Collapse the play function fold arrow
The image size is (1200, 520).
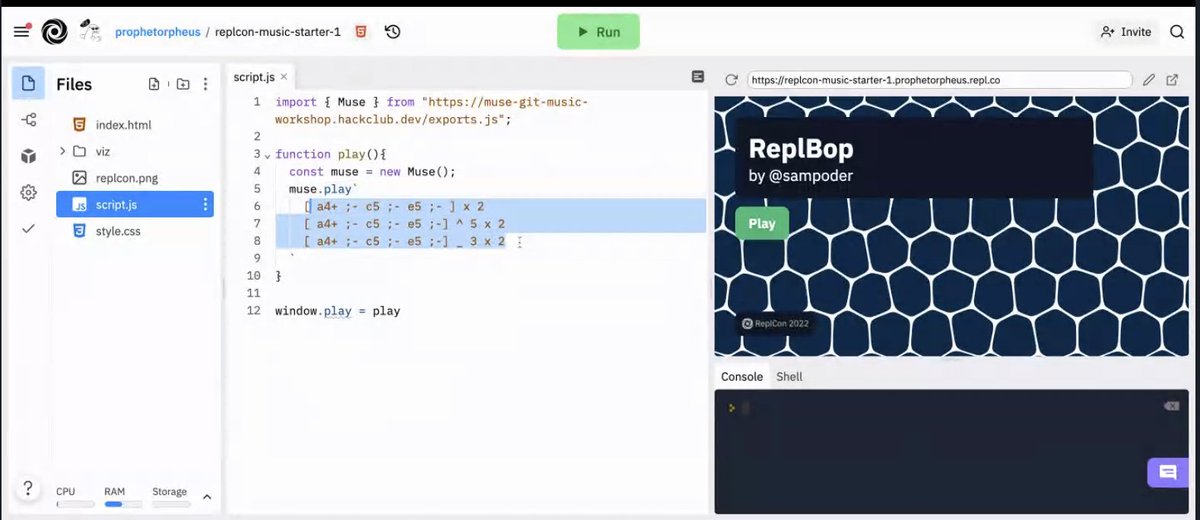(x=267, y=155)
